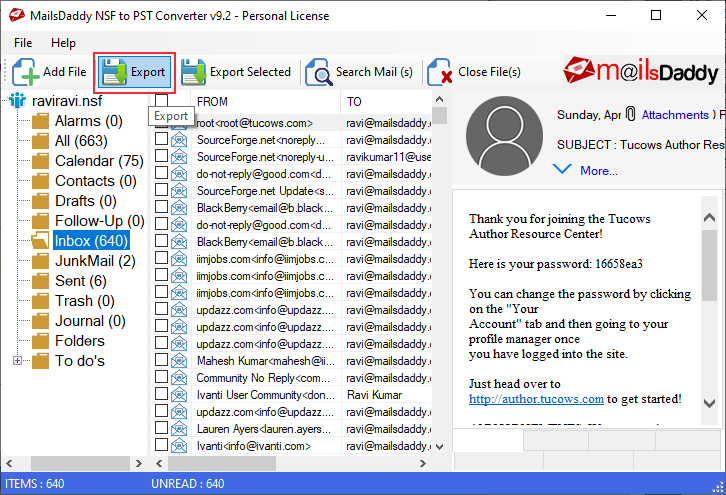The image size is (726, 495).
Task: Open the http://author.tucows.com link
Action: (x=536, y=399)
